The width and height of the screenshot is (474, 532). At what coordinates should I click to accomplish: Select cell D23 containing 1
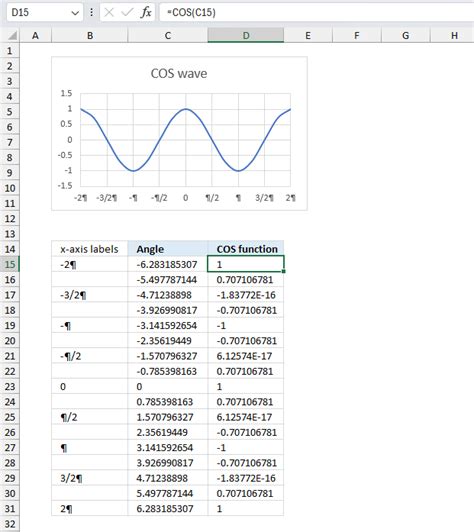pyautogui.click(x=246, y=386)
